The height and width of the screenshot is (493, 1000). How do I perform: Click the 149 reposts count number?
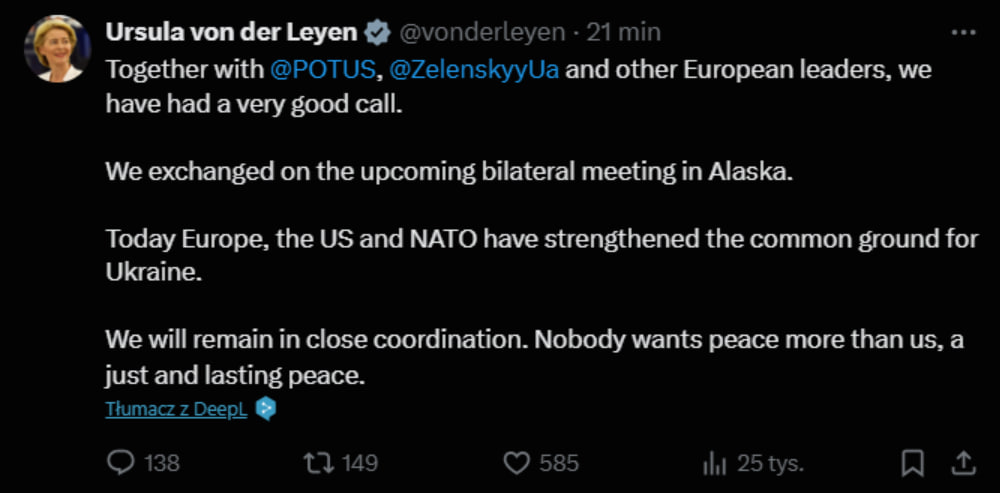359,463
